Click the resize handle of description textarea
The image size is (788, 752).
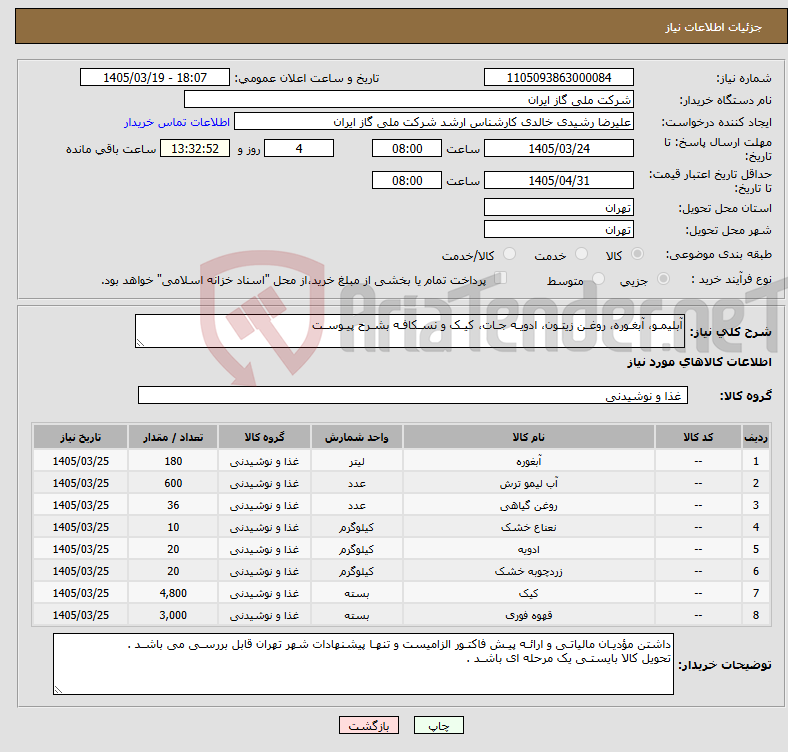140,343
